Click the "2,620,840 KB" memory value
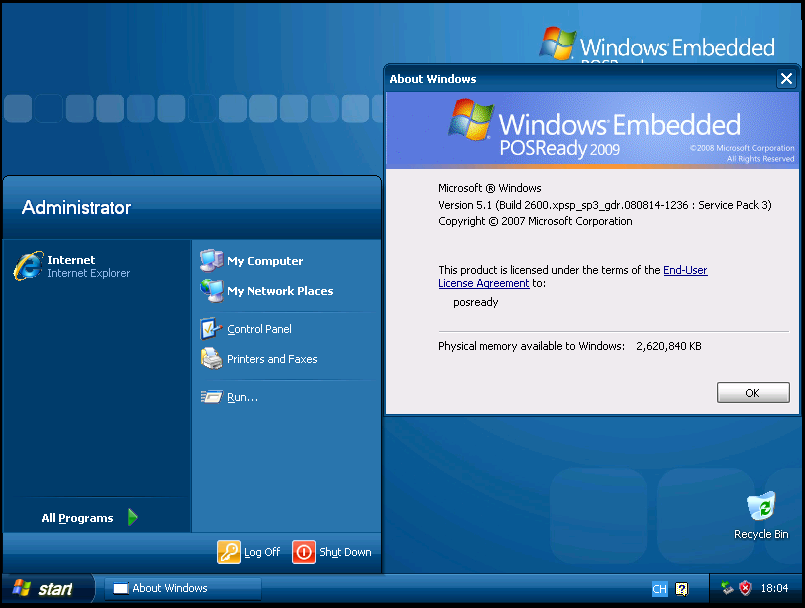The image size is (805, 608). click(x=668, y=346)
